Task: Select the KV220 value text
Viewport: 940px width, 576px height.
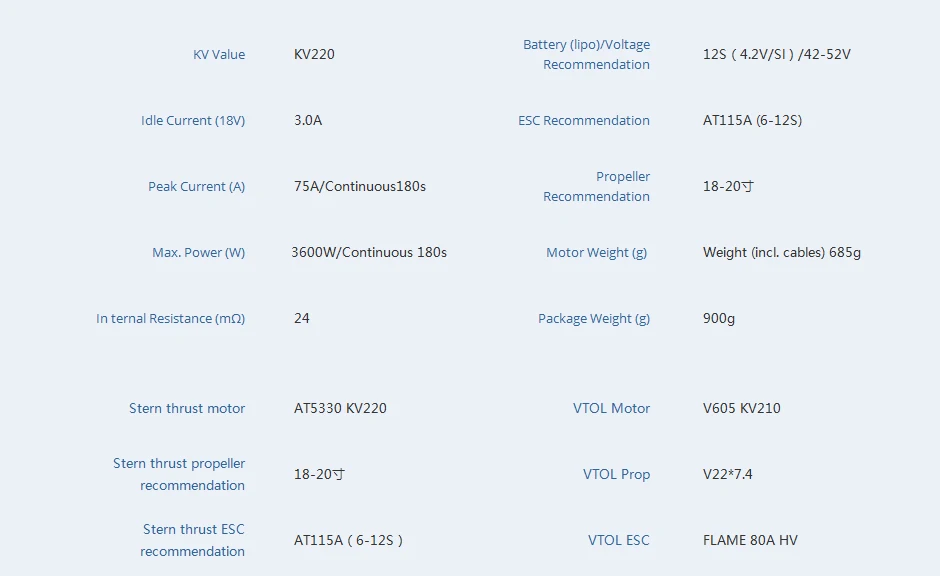Action: pyautogui.click(x=314, y=54)
